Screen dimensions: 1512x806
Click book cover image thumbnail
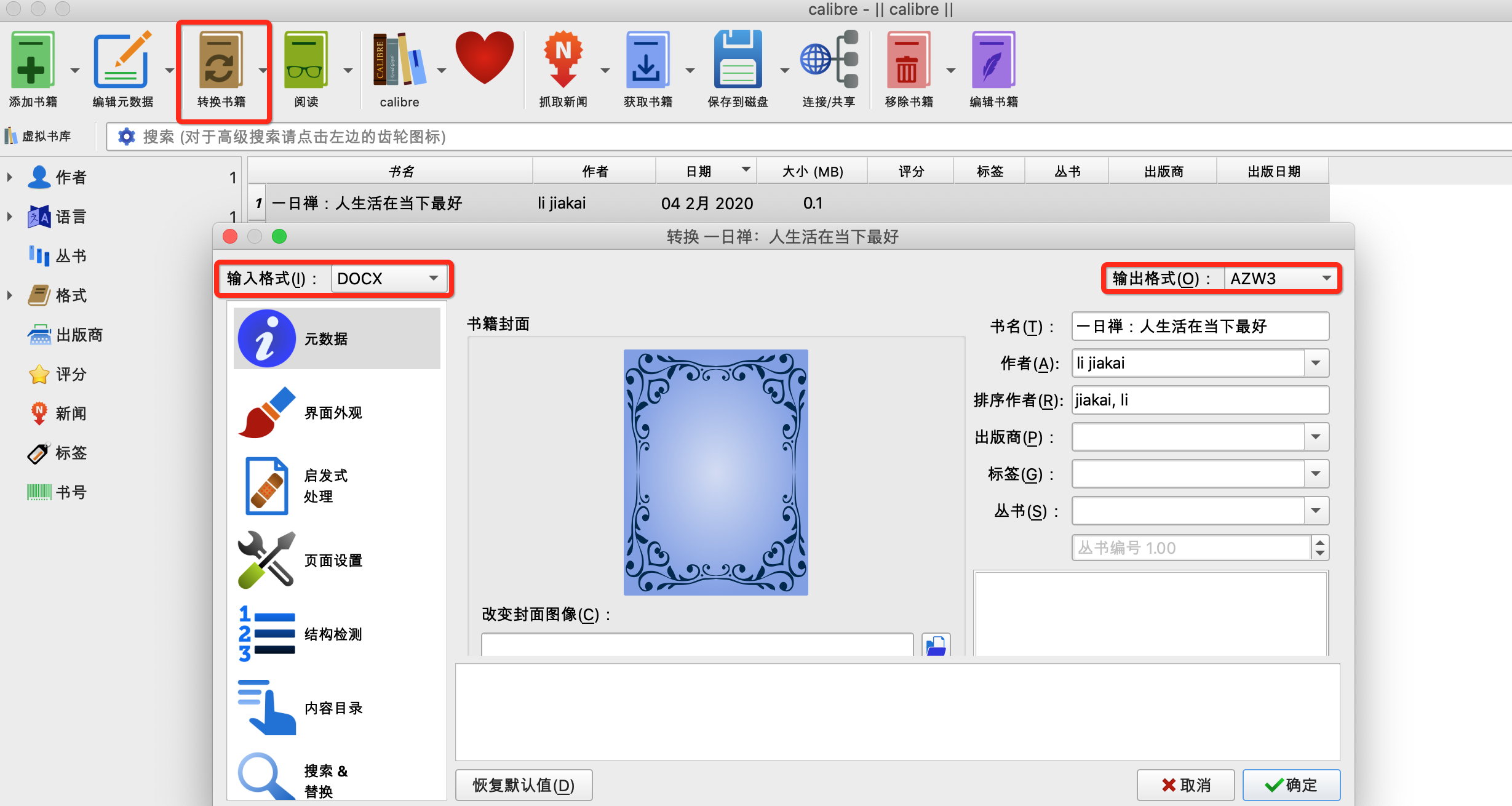pos(715,472)
